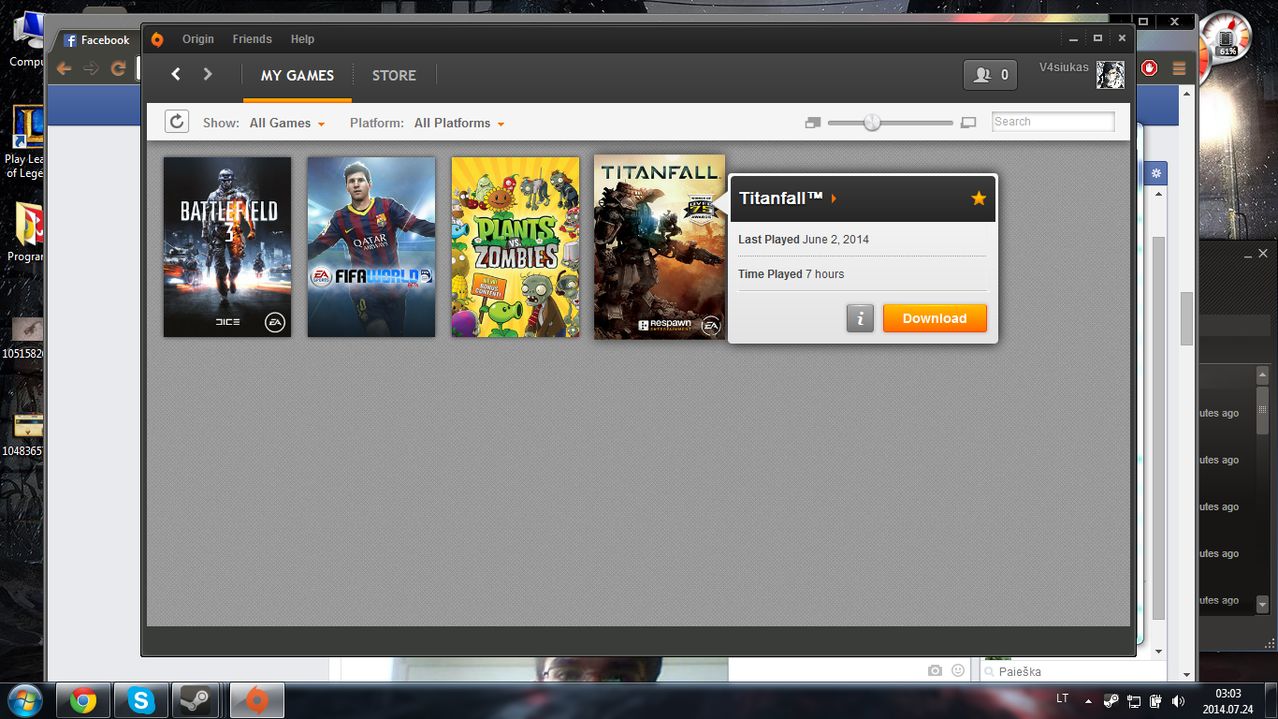
Task: Go back with the left arrow in Origin
Action: pos(176,74)
